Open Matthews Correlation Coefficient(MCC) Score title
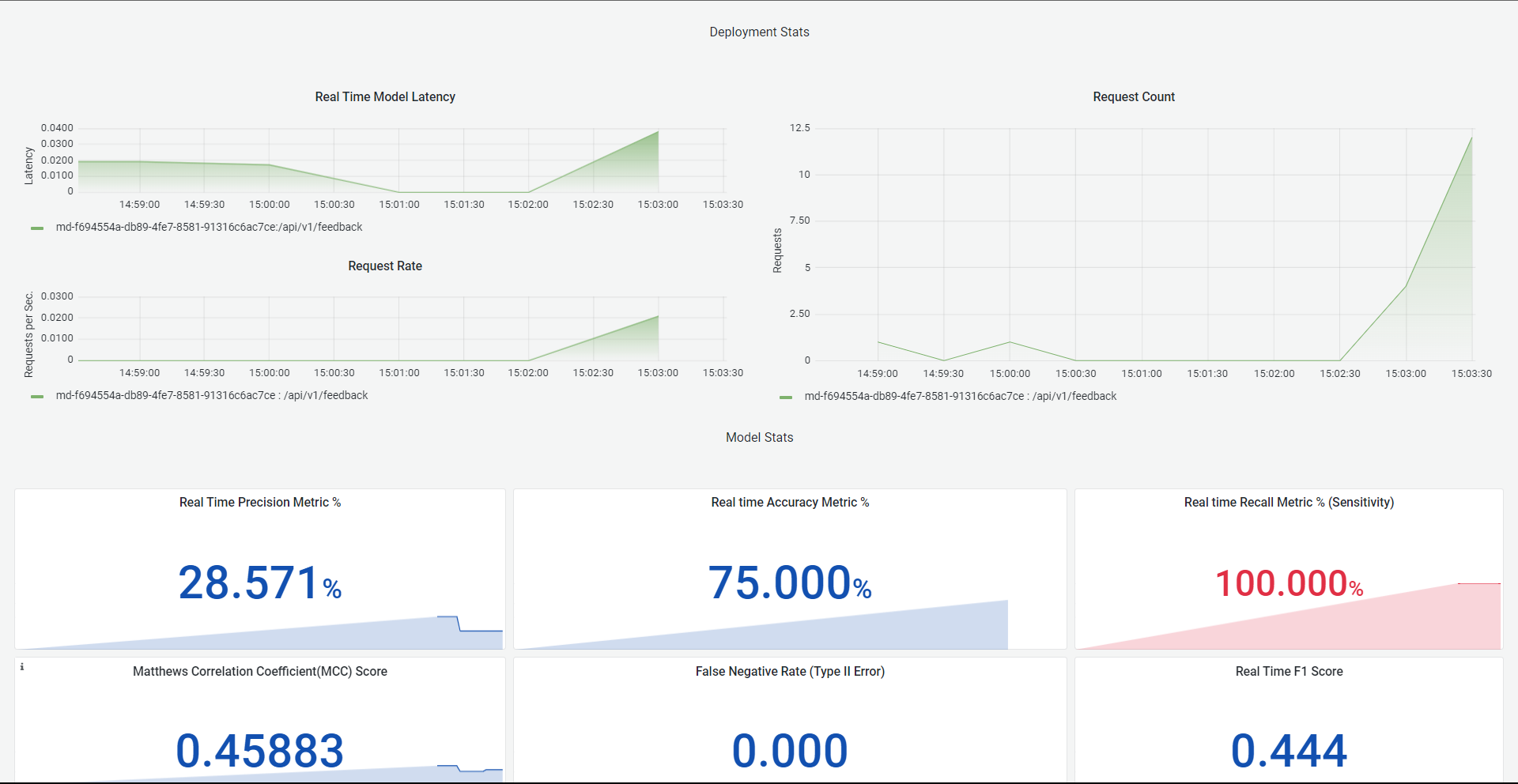This screenshot has height=784, width=1518. (260, 671)
